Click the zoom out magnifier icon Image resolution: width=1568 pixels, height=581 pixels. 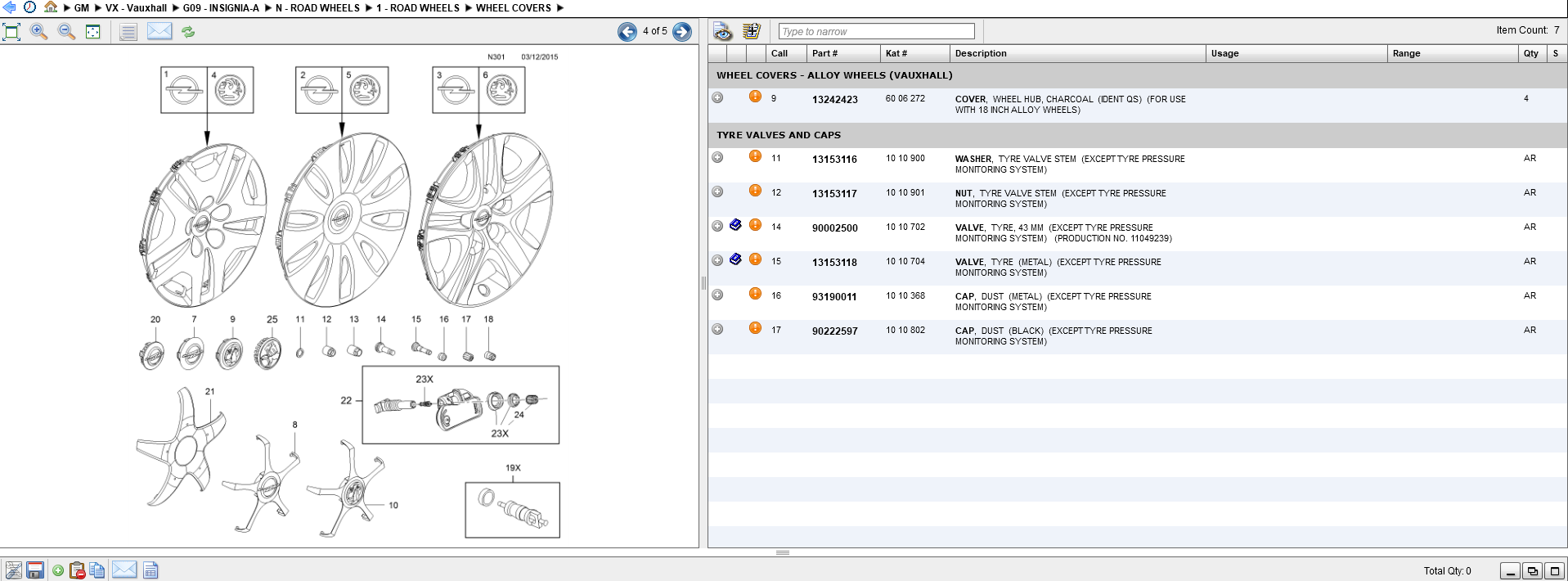tap(66, 32)
